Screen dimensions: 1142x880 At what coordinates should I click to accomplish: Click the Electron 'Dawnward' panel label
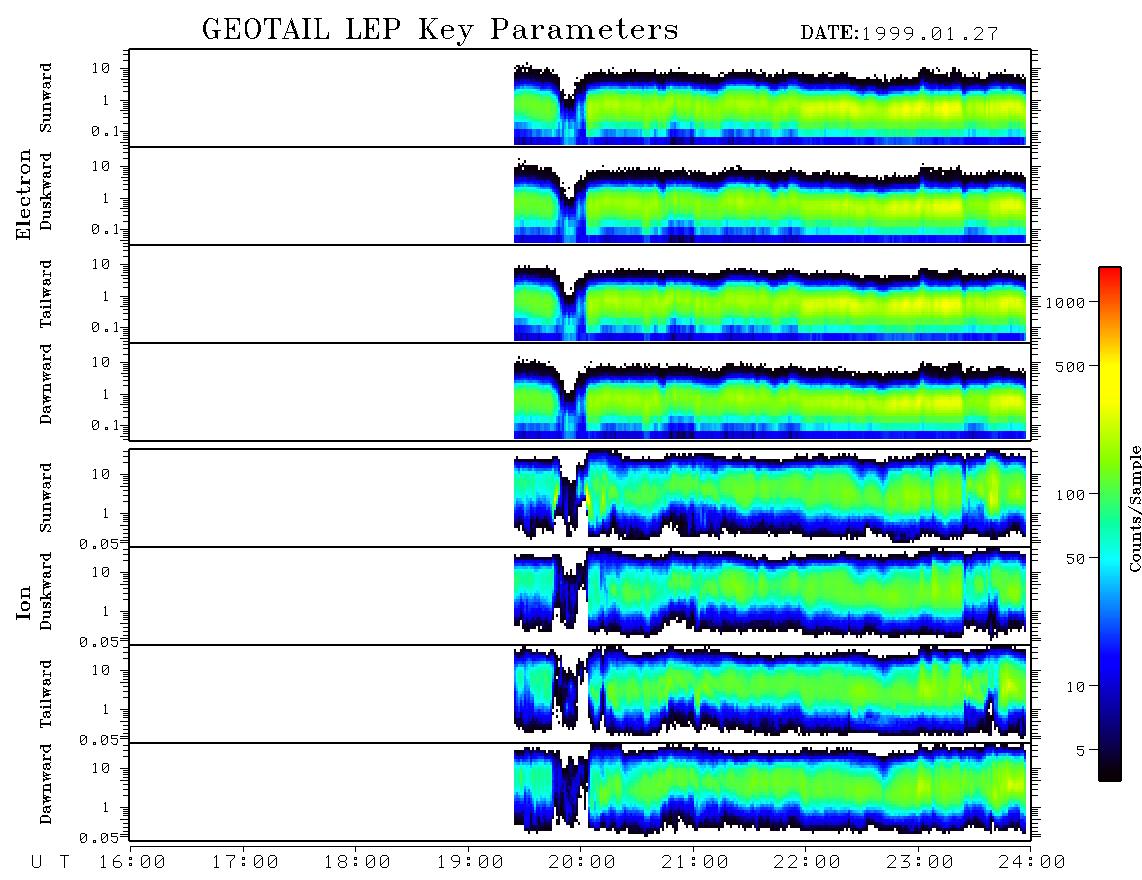(x=46, y=384)
